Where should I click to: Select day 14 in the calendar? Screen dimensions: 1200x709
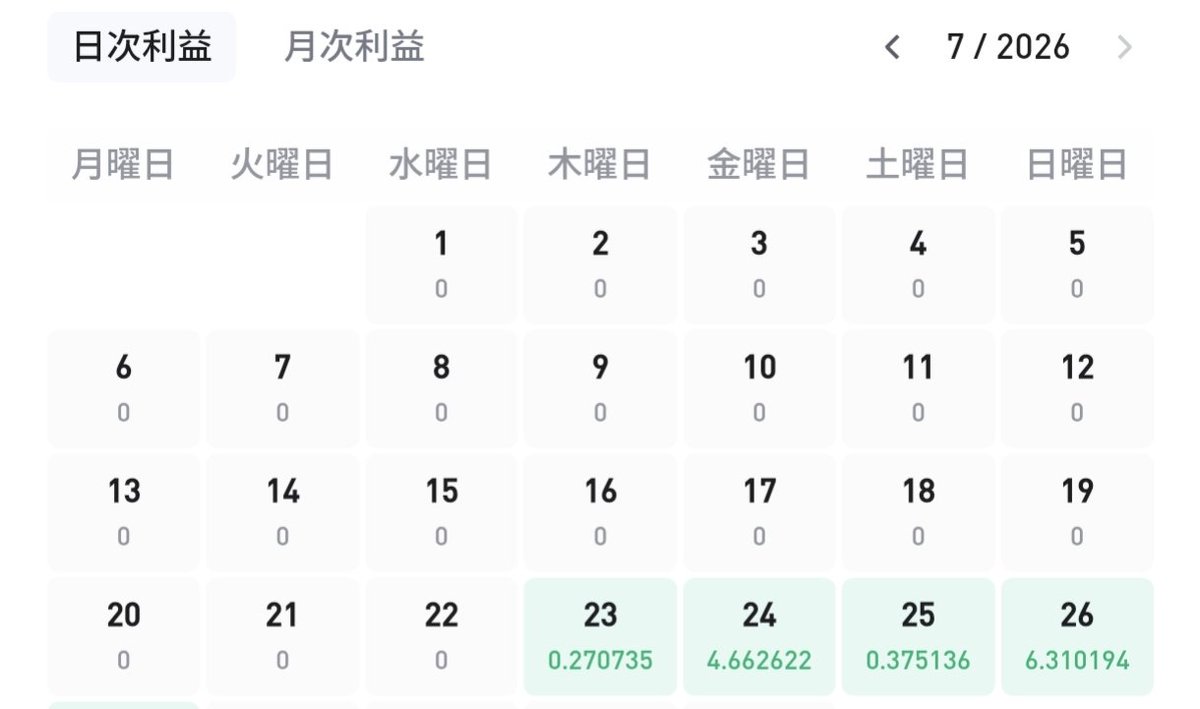point(282,513)
